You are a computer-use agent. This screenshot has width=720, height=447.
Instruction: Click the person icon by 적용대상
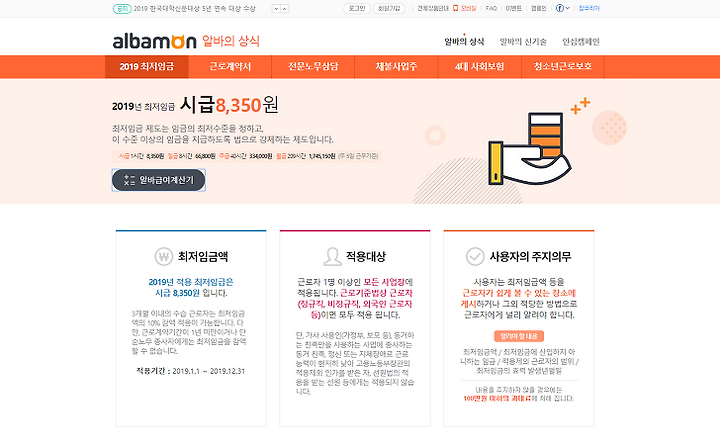[x=332, y=256]
